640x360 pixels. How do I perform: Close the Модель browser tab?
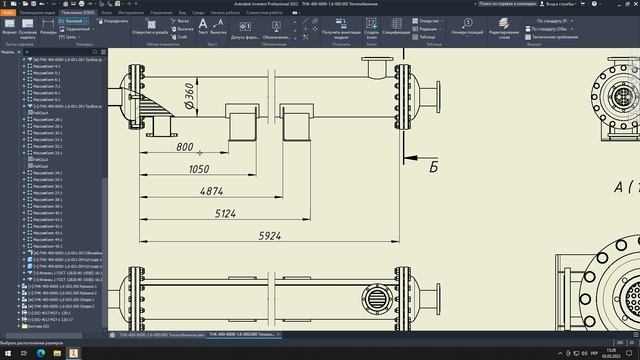[19, 52]
